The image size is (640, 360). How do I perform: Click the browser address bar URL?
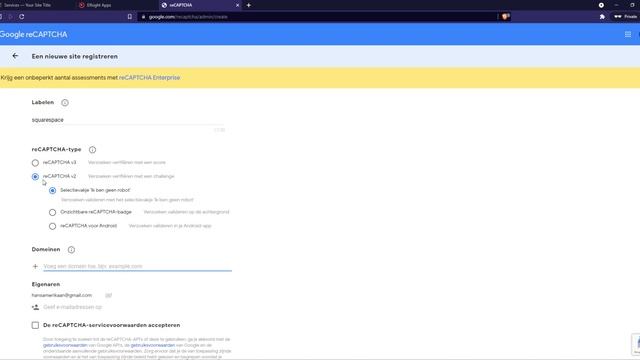pos(188,17)
